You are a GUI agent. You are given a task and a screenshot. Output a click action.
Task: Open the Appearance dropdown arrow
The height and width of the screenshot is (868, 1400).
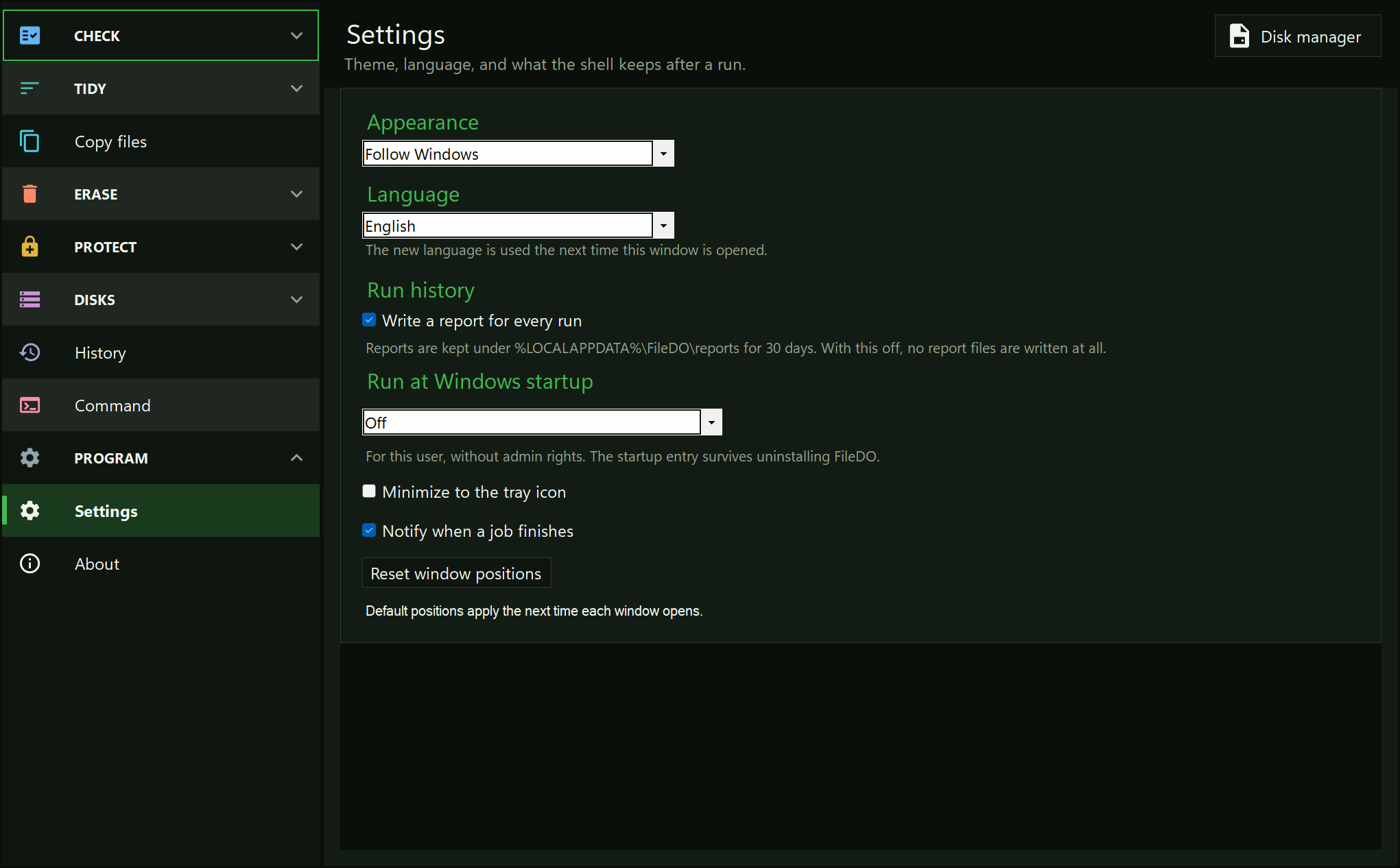[663, 154]
